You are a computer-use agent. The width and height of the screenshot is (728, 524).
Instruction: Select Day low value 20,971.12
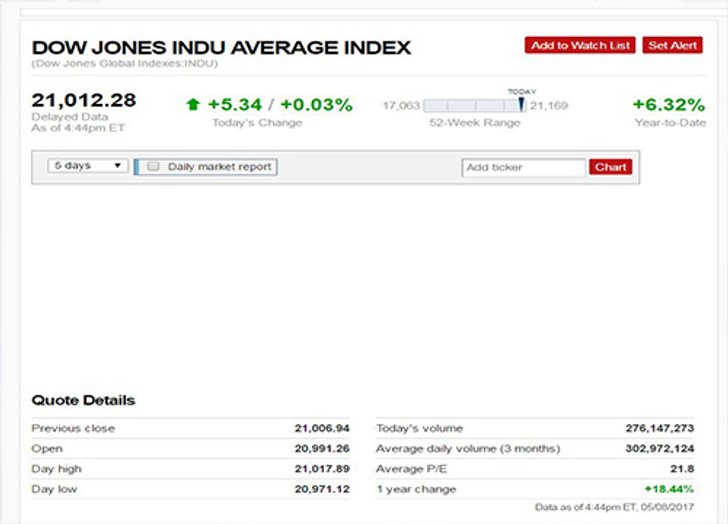coord(322,489)
